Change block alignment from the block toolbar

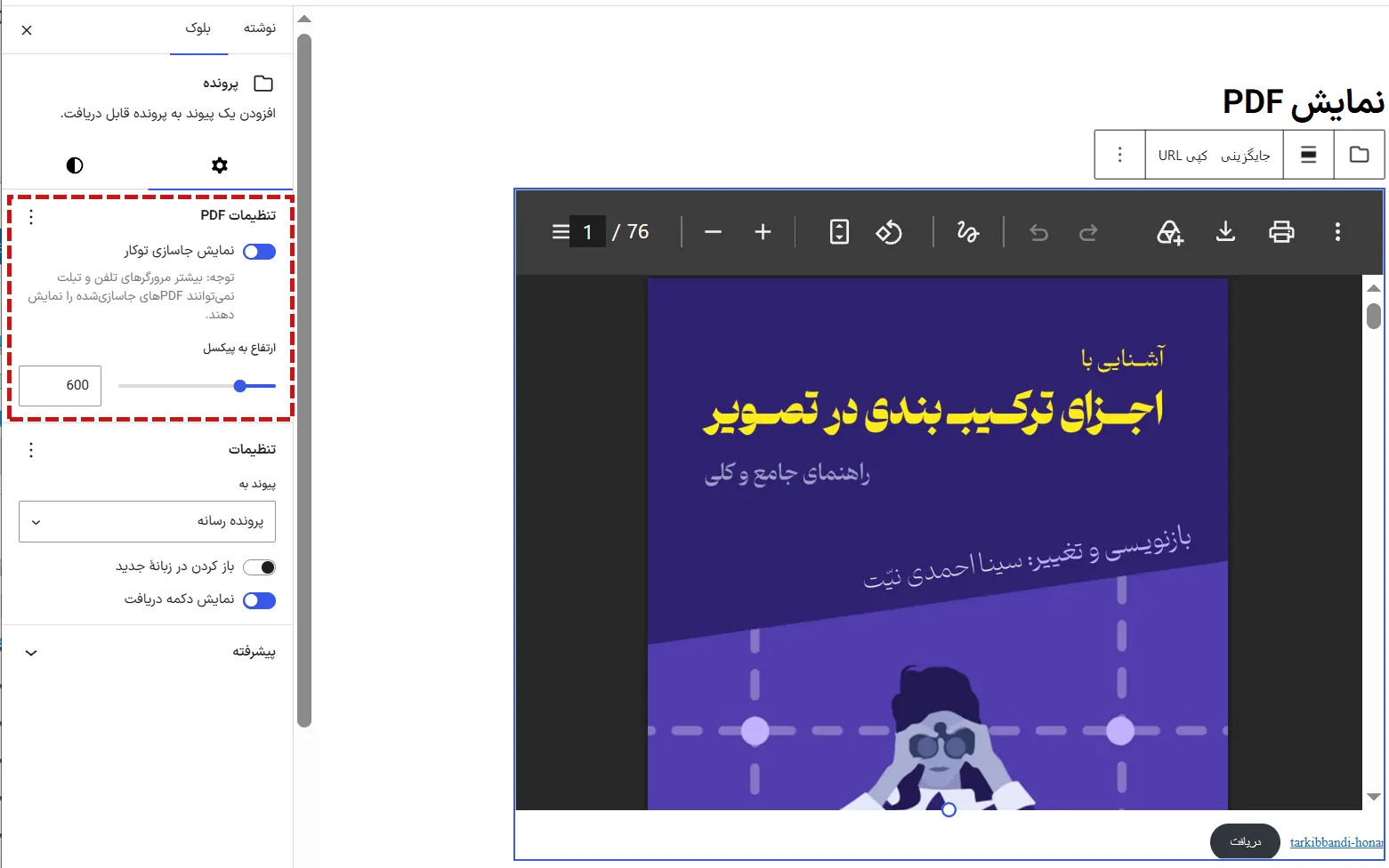coord(1309,155)
